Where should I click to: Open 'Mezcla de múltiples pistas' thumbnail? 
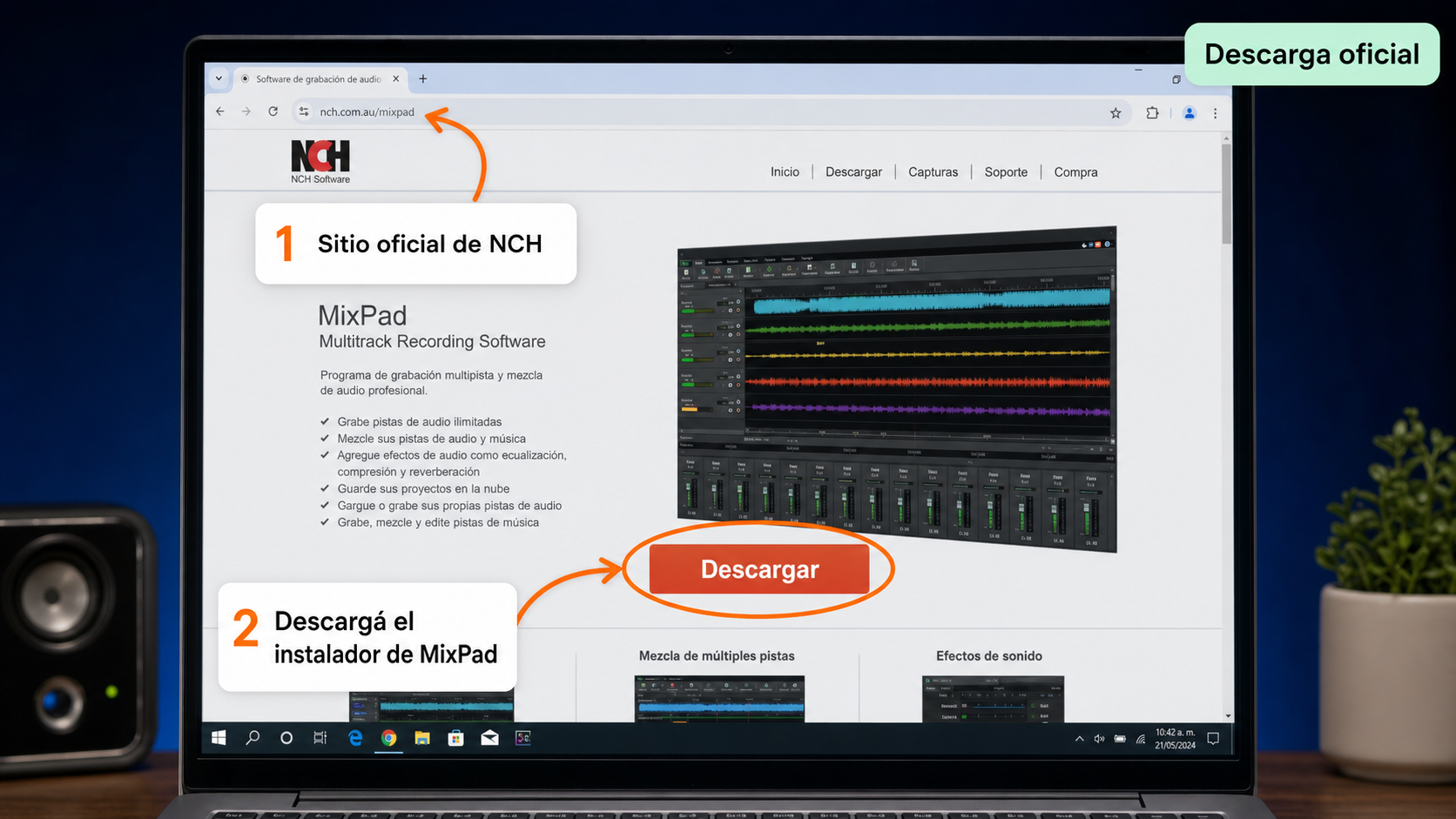719,699
